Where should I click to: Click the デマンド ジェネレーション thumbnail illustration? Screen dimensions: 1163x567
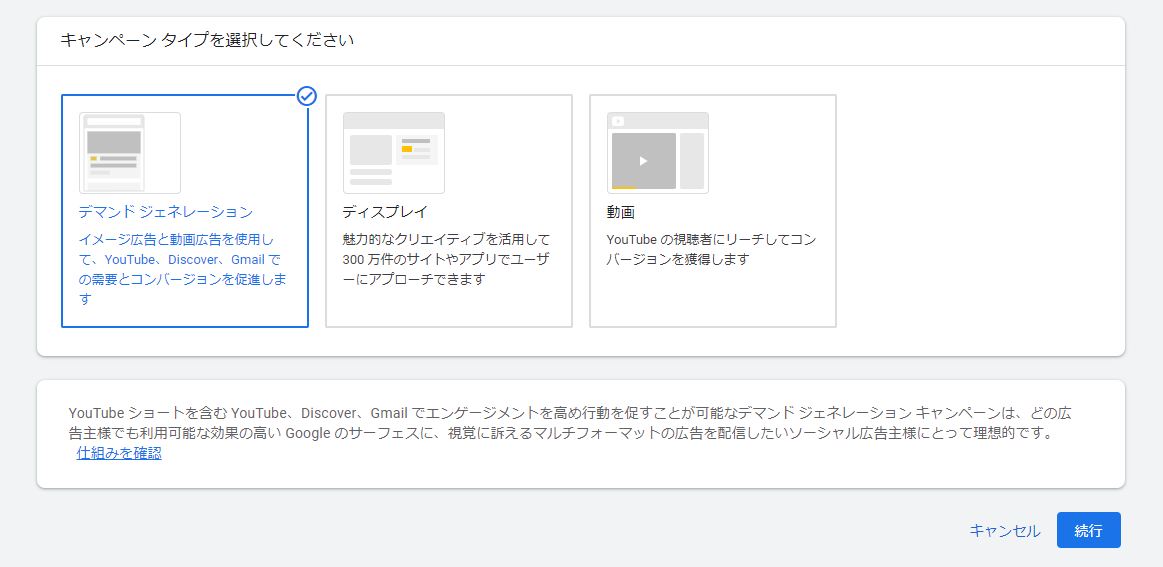[x=130, y=153]
